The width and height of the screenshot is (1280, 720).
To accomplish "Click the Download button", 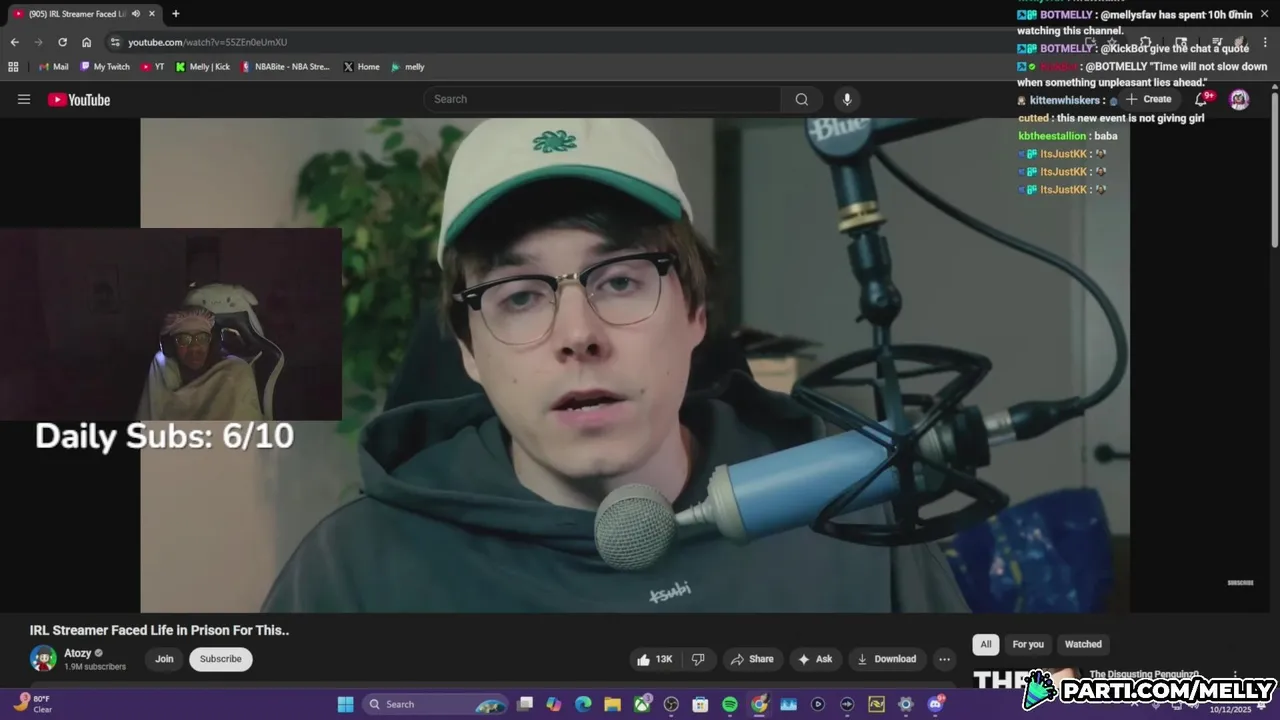I will 886,659.
